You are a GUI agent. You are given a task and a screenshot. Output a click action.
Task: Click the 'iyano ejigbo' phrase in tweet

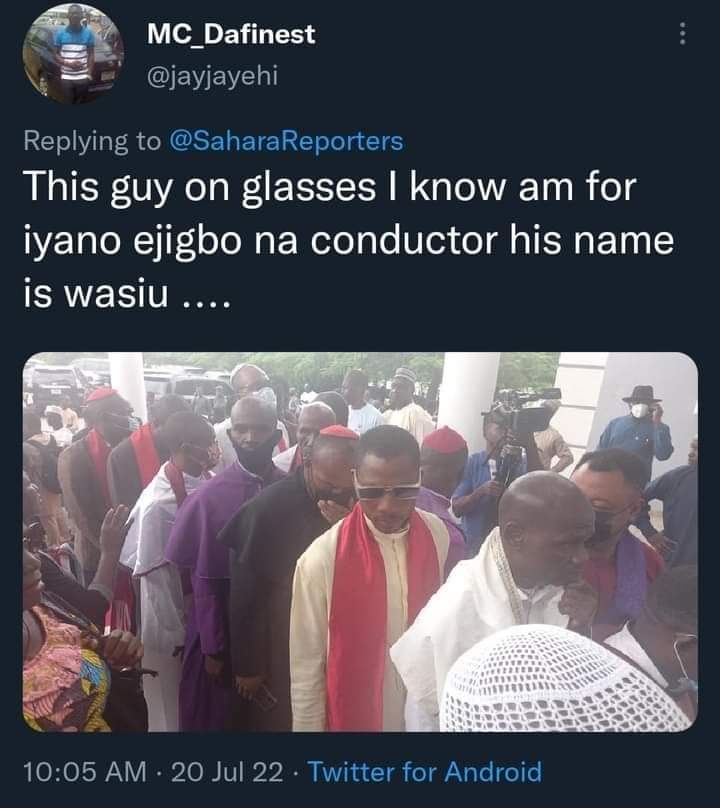pos(132,242)
